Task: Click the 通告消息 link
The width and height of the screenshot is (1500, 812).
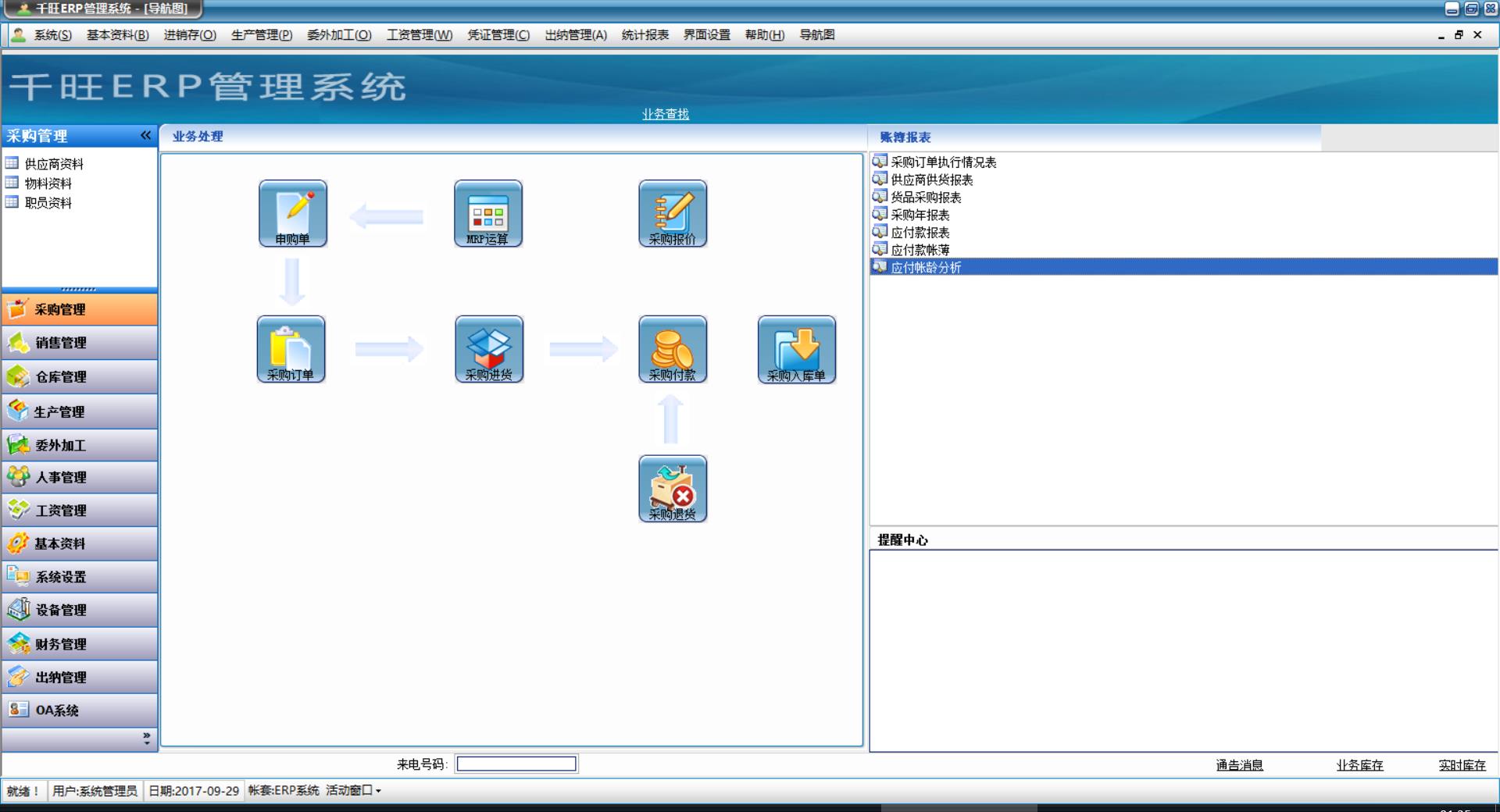Action: 1240,765
